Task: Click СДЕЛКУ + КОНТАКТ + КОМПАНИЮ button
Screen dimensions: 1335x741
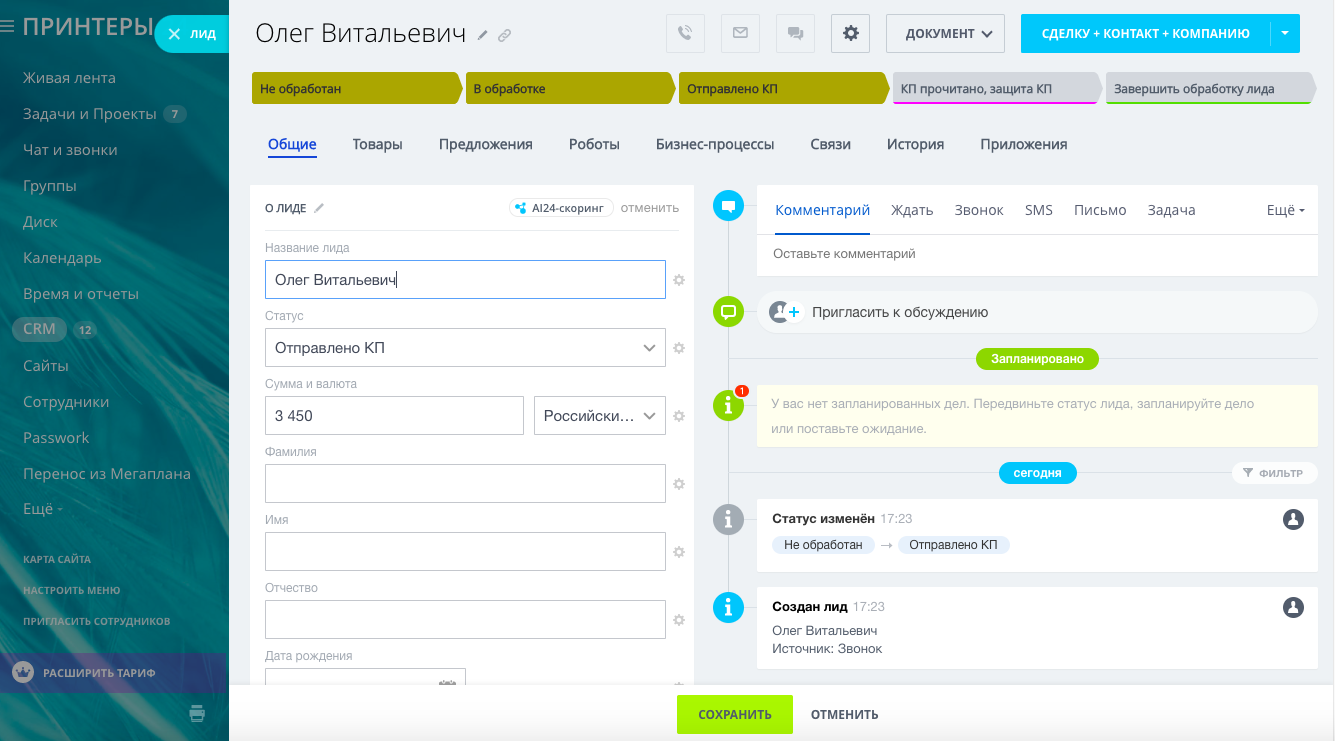Action: coord(1145,33)
